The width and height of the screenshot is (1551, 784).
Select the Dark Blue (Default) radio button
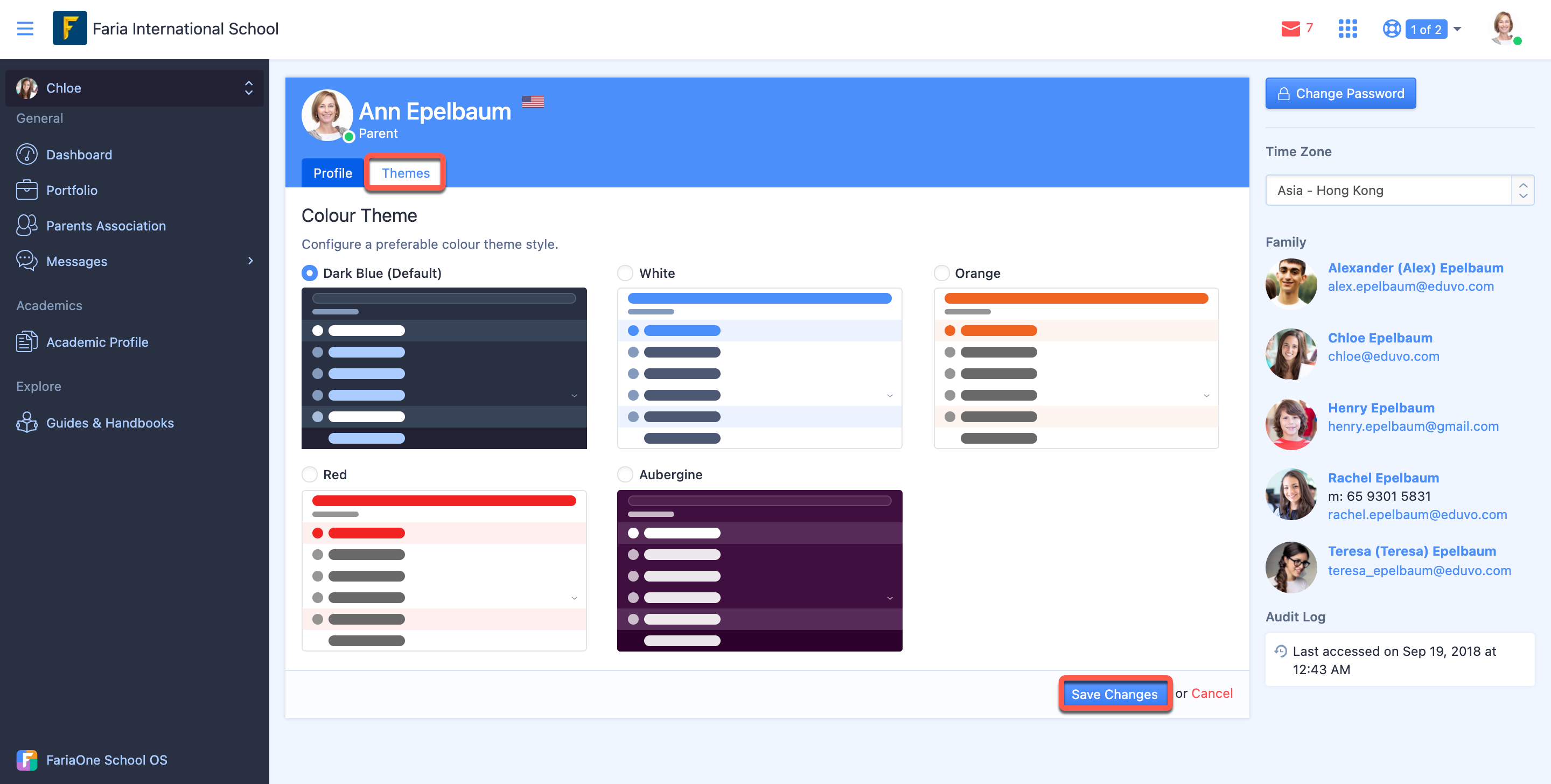[310, 273]
